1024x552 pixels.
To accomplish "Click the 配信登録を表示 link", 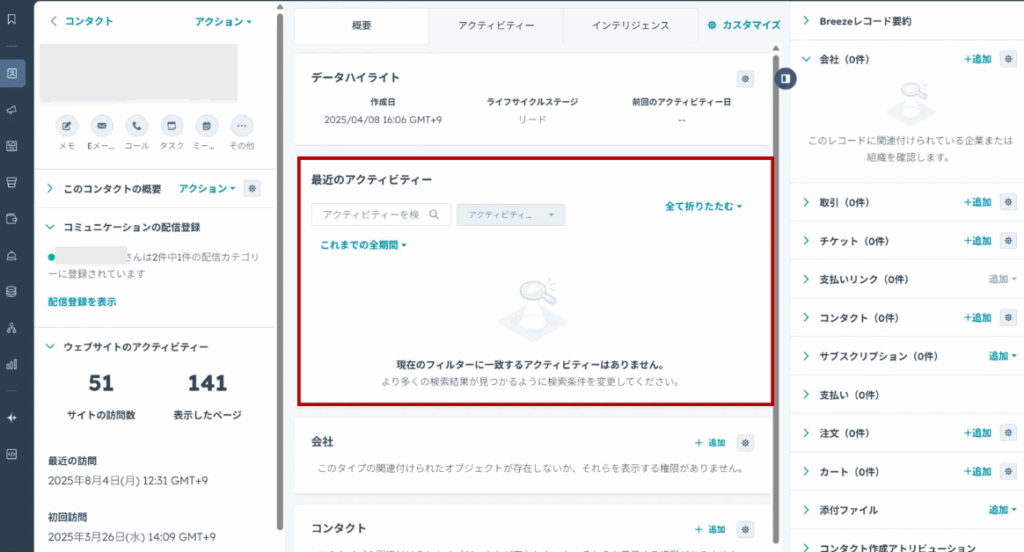I will pos(82,301).
